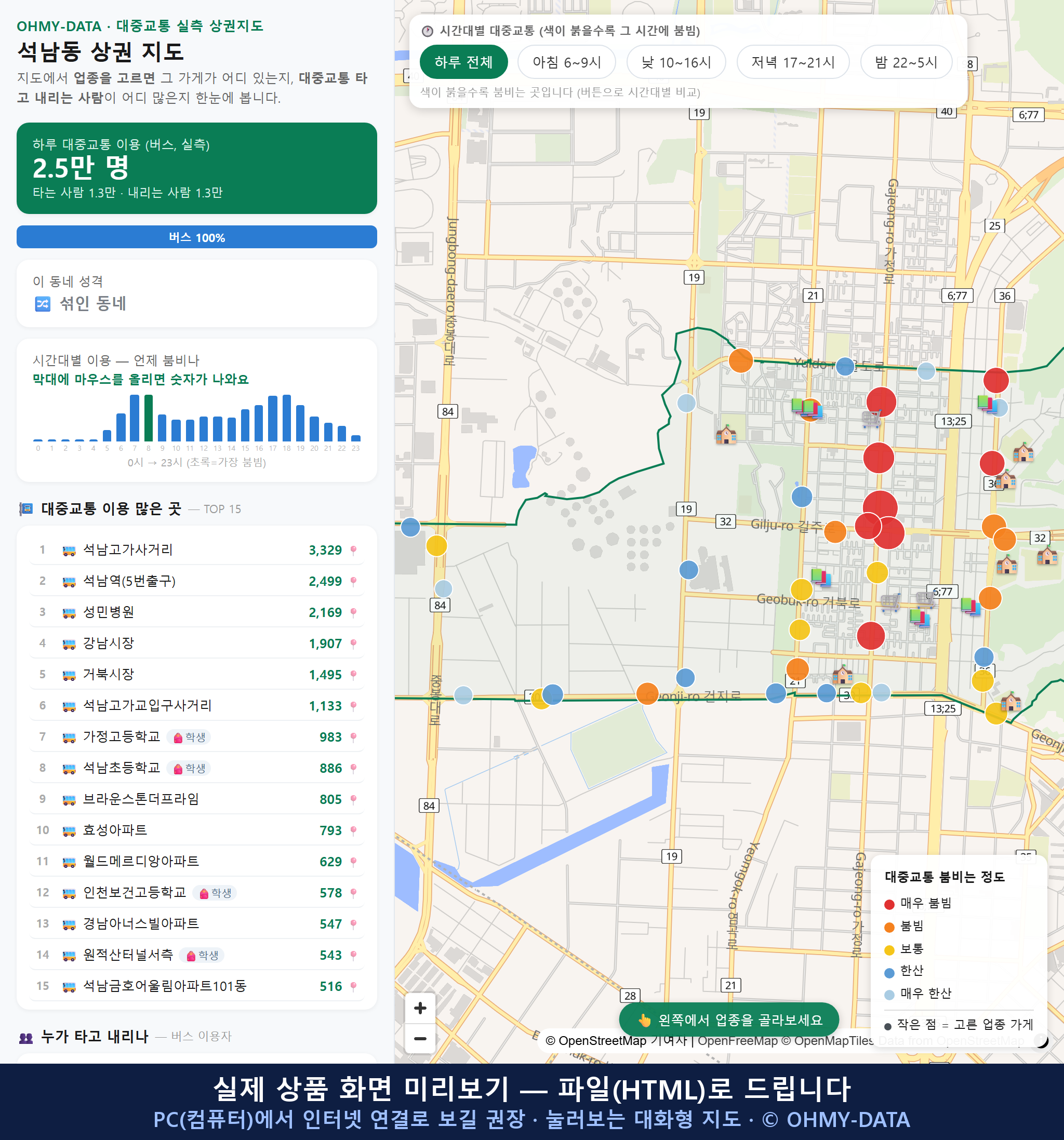Select the 밤 22~5시 time filter
The height and width of the screenshot is (1140, 1064).
coord(906,62)
